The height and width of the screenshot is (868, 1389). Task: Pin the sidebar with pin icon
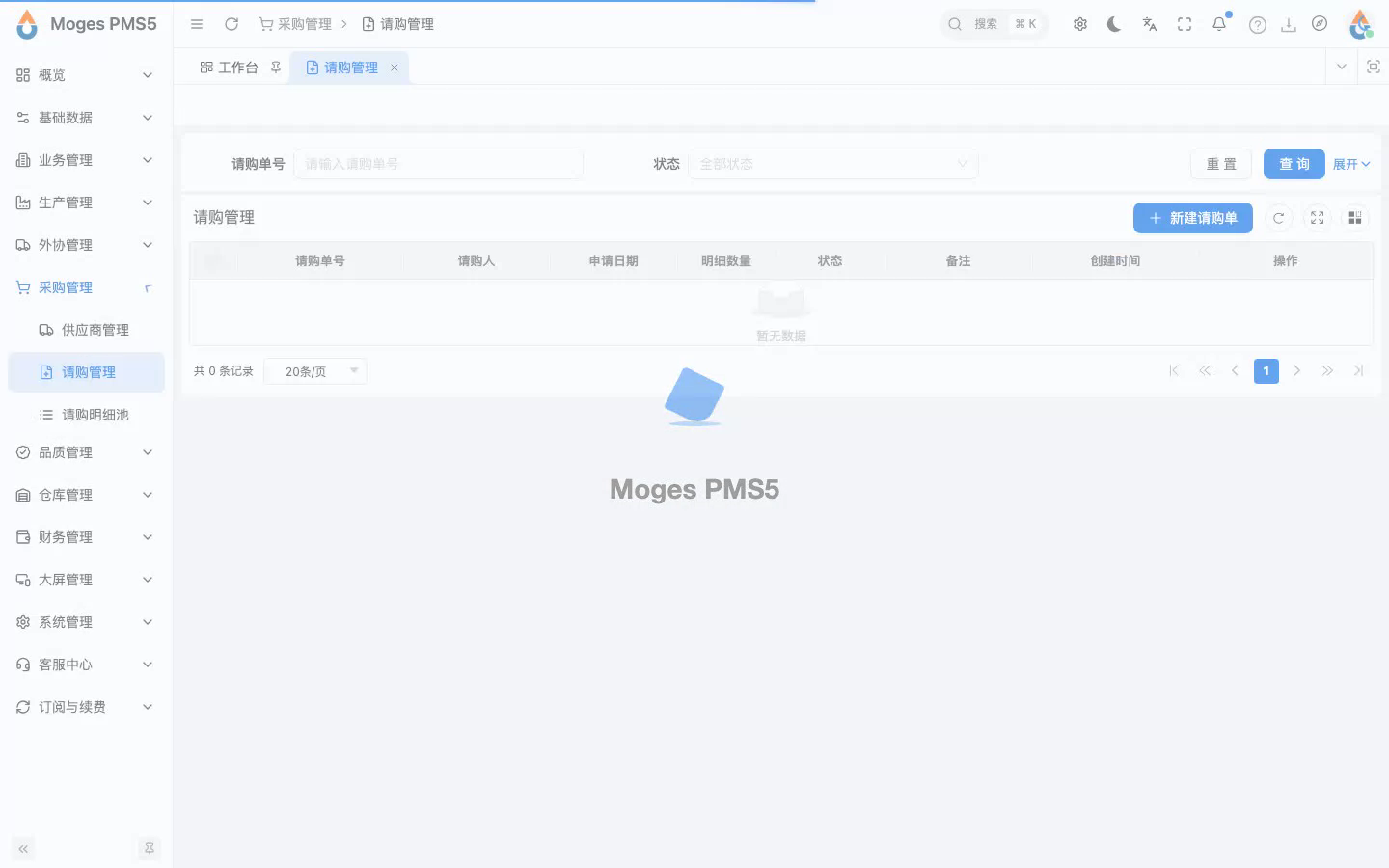tap(149, 849)
